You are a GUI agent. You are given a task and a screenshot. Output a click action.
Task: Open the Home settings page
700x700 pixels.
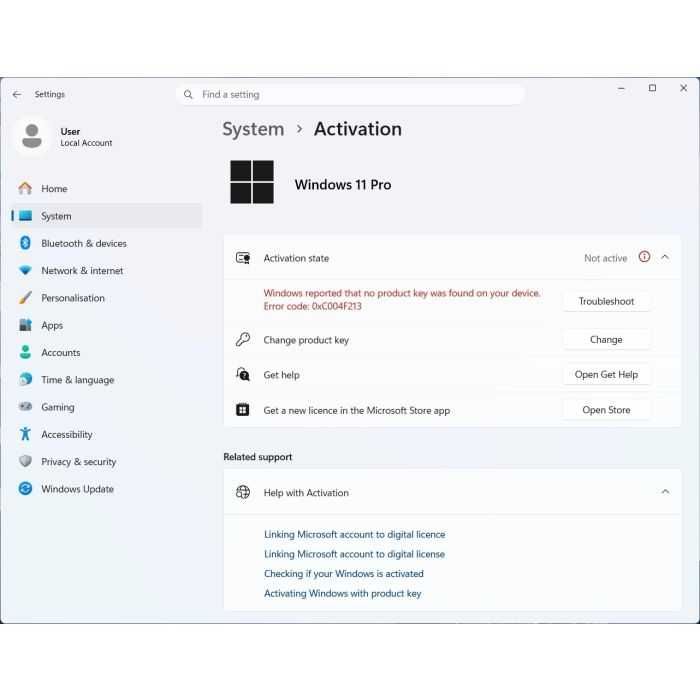point(106,188)
